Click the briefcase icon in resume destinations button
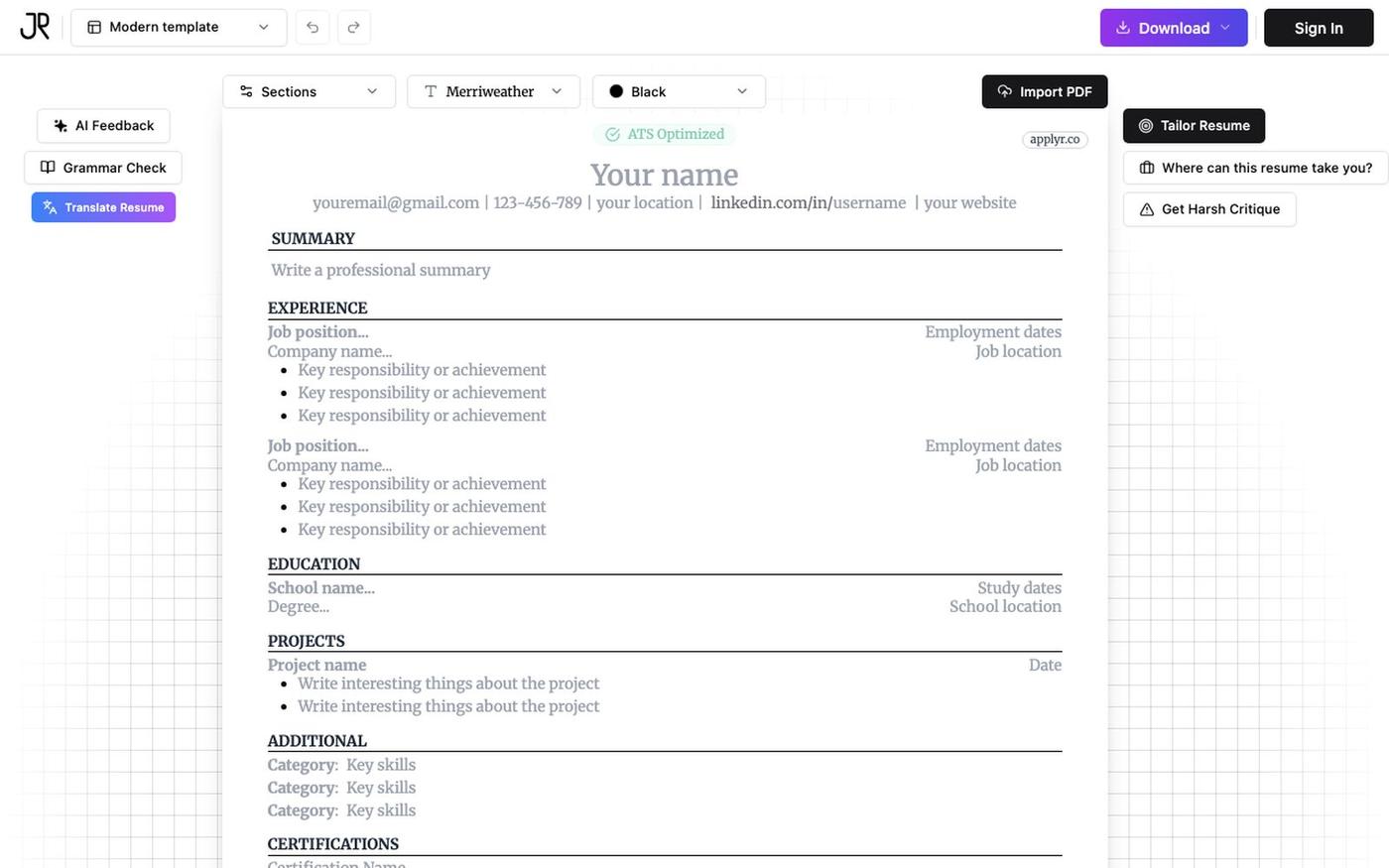Viewport: 1389px width, 868px height. tap(1147, 168)
